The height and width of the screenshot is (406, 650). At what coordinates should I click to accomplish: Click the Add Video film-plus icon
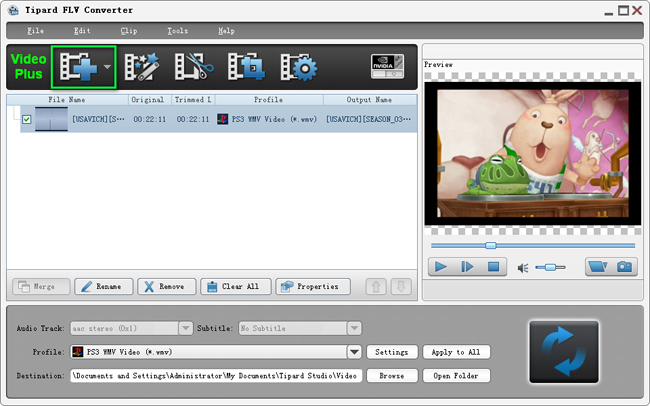click(78, 66)
